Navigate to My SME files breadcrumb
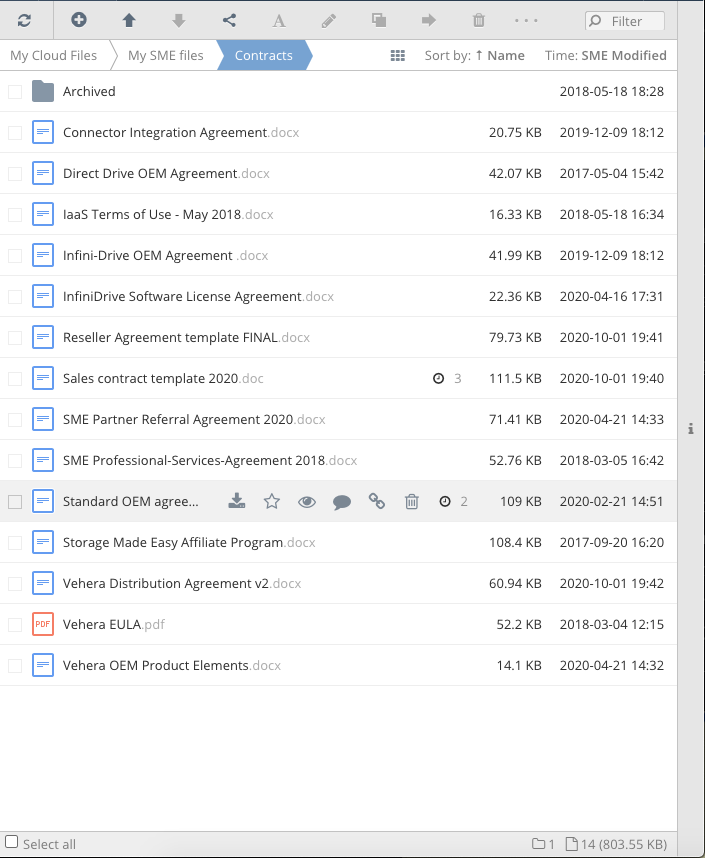This screenshot has height=858, width=705. [165, 56]
